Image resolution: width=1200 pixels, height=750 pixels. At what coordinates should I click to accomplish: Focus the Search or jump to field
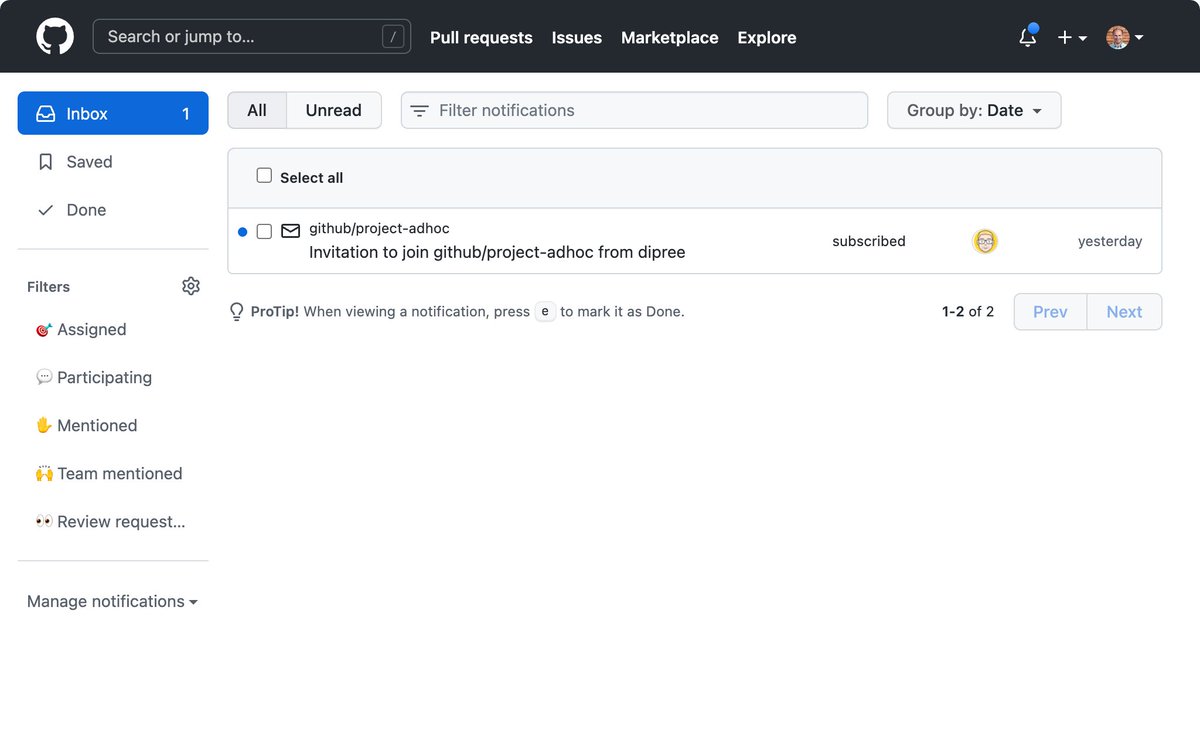coord(252,37)
